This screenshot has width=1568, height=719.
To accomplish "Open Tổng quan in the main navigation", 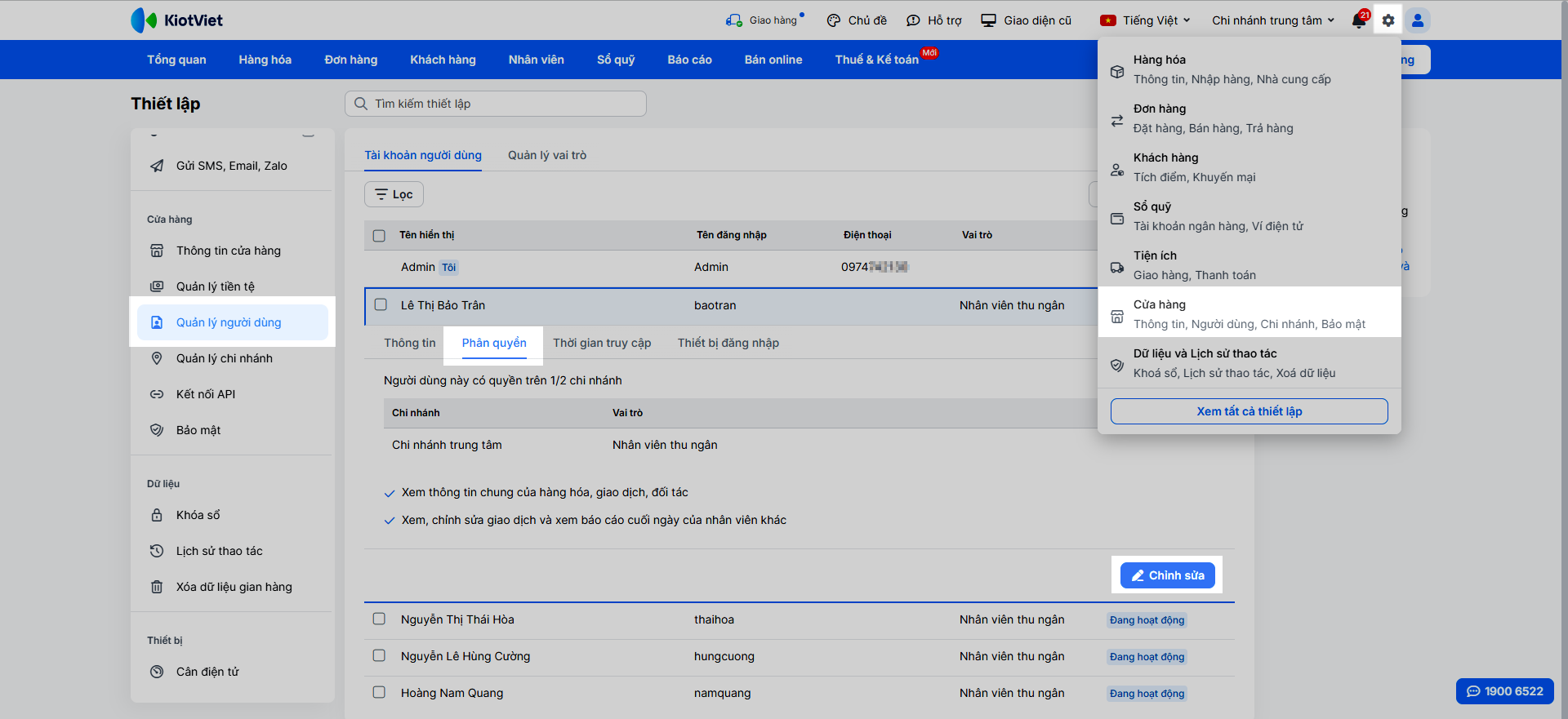I will (176, 60).
